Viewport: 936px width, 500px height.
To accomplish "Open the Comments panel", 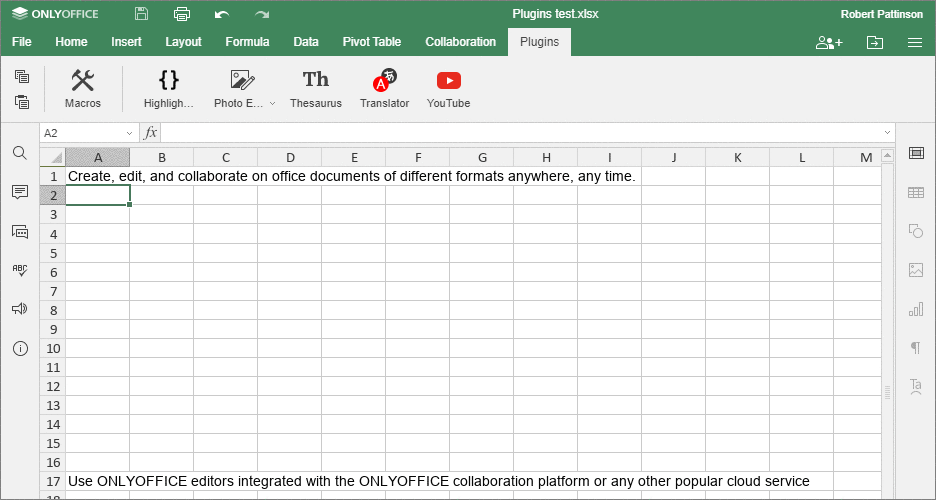I will 20,192.
